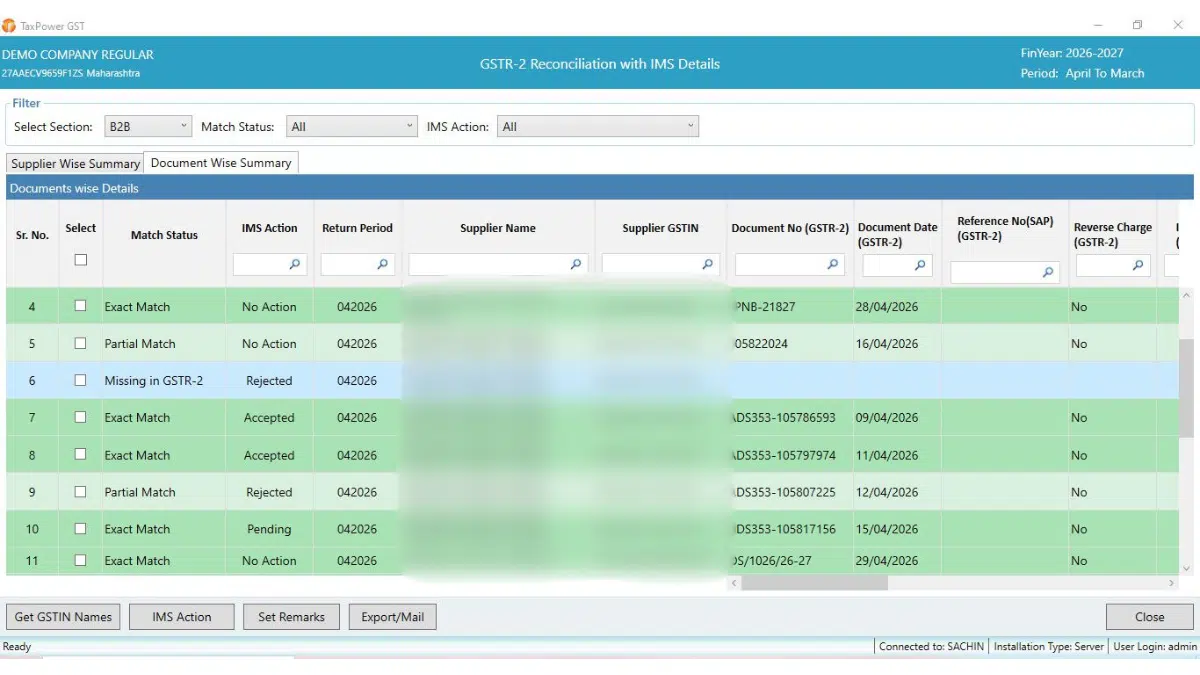Click search icon in Document Date column filter
Screen dimensions: 1200x675
coord(921,265)
